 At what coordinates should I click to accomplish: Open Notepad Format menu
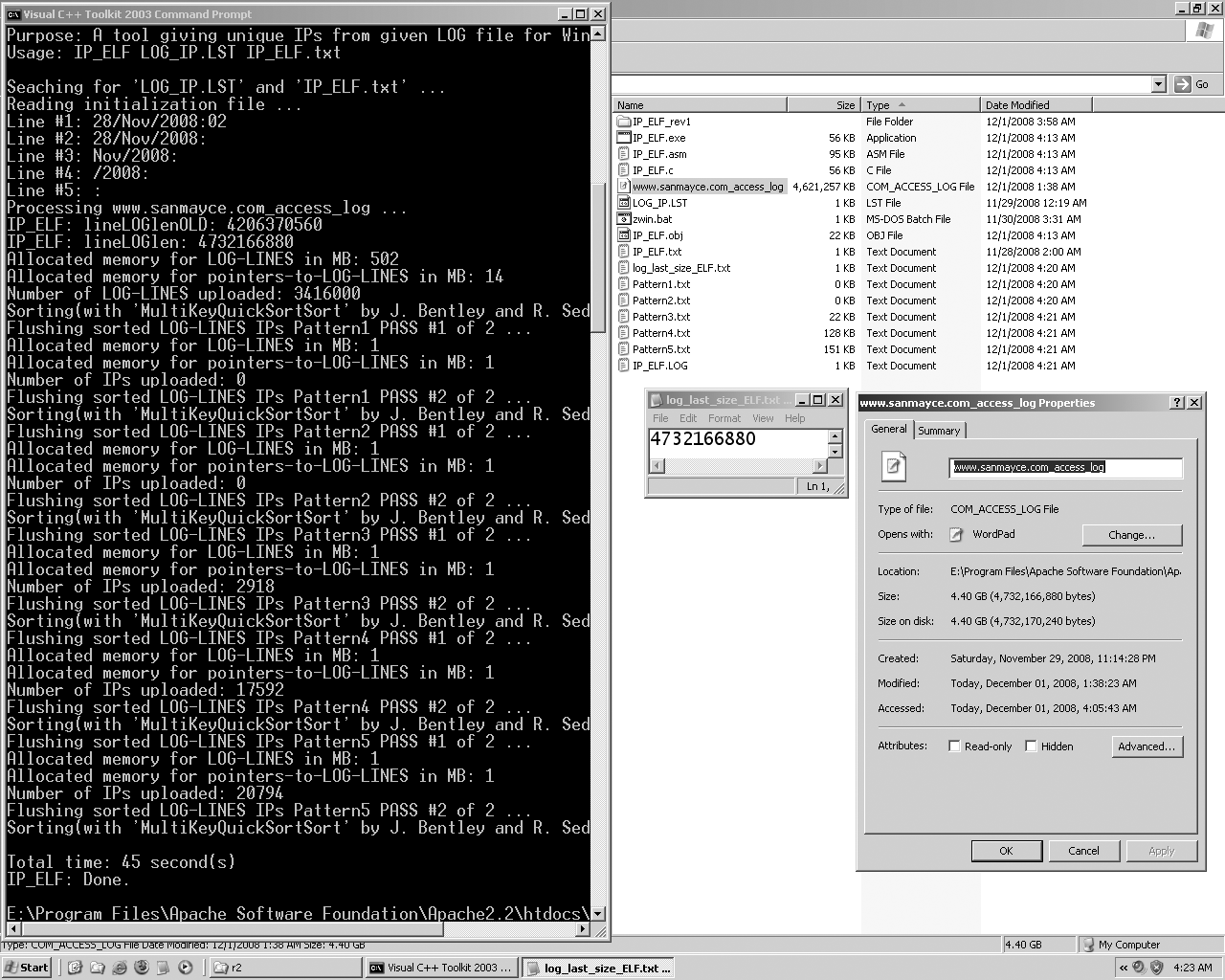point(724,418)
